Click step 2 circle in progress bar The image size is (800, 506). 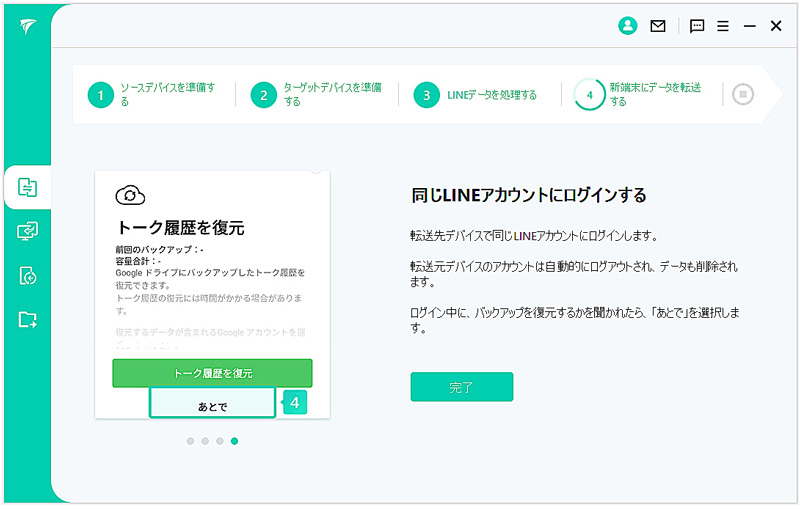pyautogui.click(x=264, y=95)
